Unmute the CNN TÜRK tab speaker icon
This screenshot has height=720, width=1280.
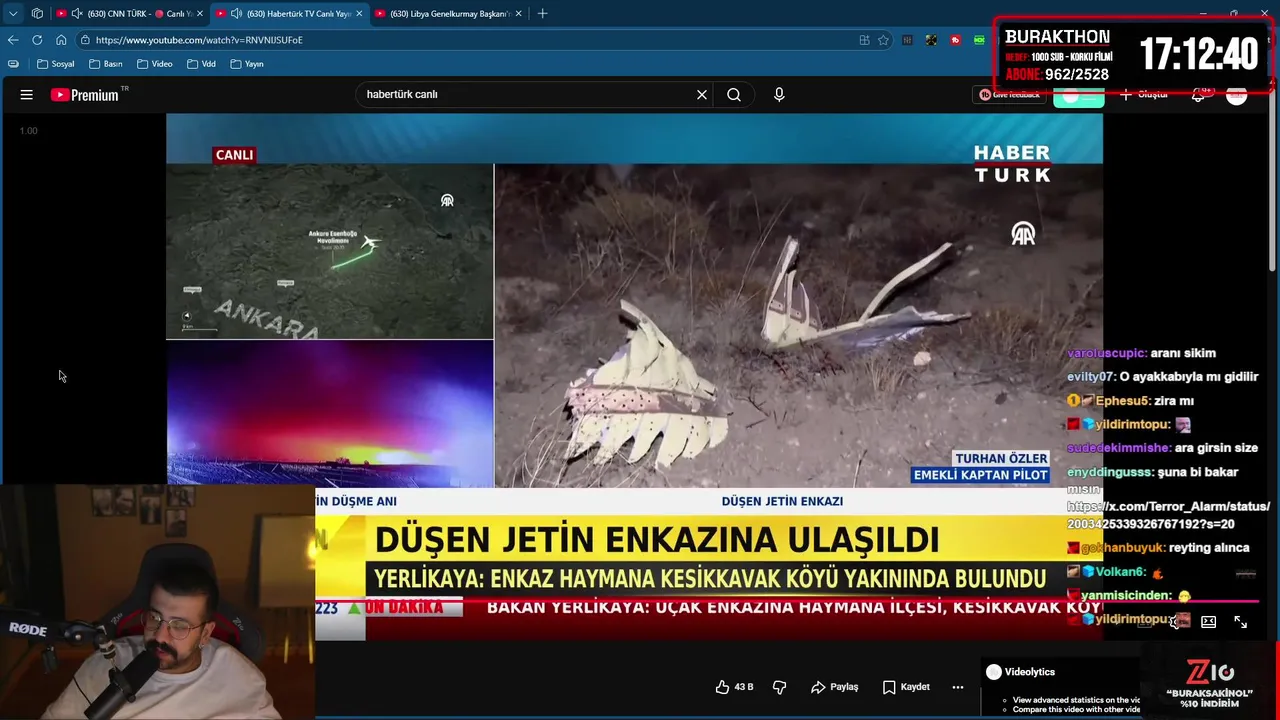76,14
